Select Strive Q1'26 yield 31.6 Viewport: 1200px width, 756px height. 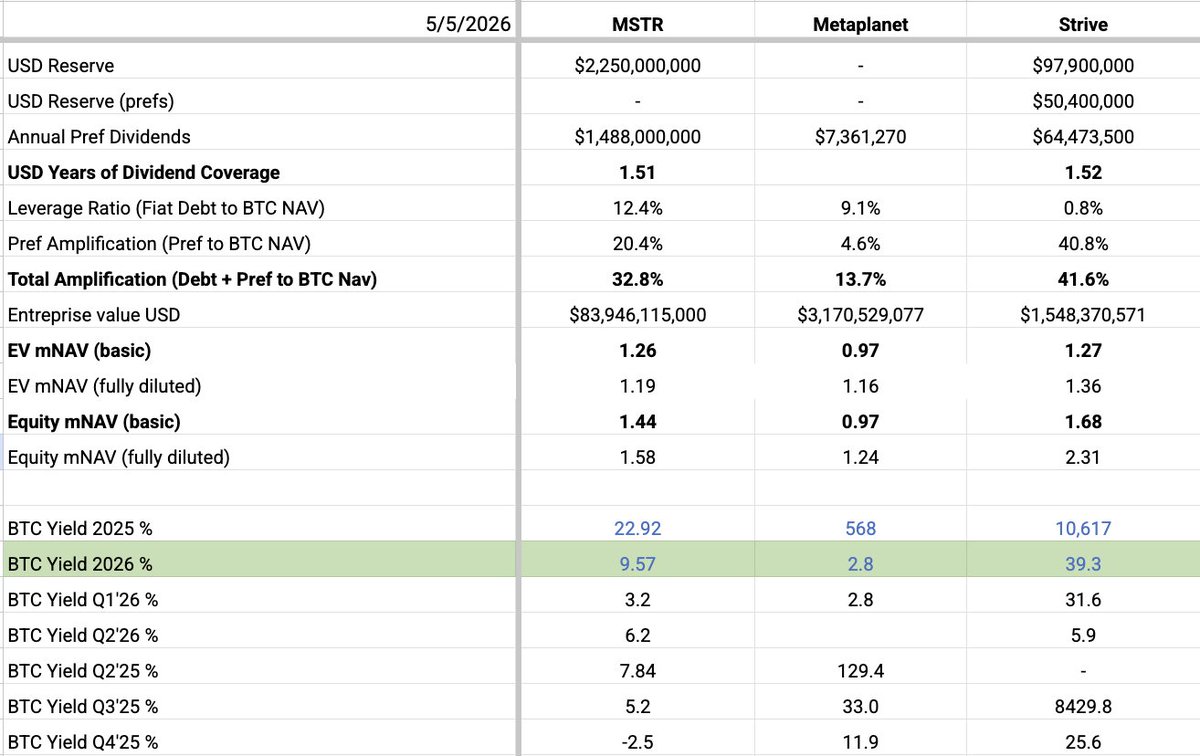click(x=1083, y=600)
